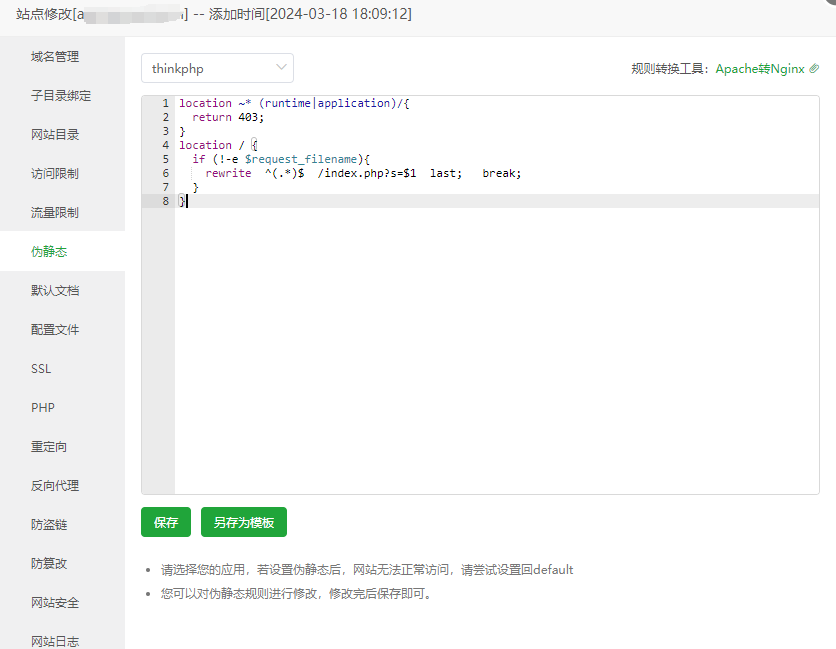The width and height of the screenshot is (836, 649).
Task: Click the 另存为模板 button
Action: click(244, 522)
